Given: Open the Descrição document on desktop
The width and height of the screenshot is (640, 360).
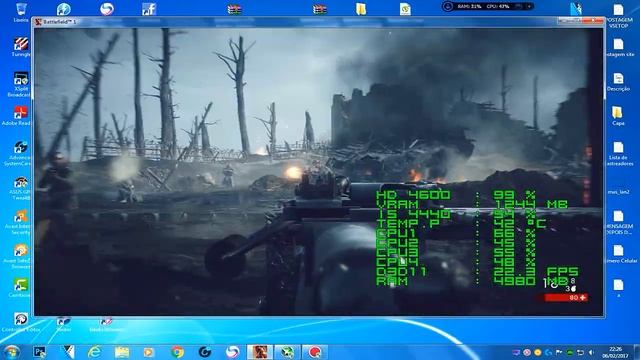Looking at the screenshot, I should (618, 82).
